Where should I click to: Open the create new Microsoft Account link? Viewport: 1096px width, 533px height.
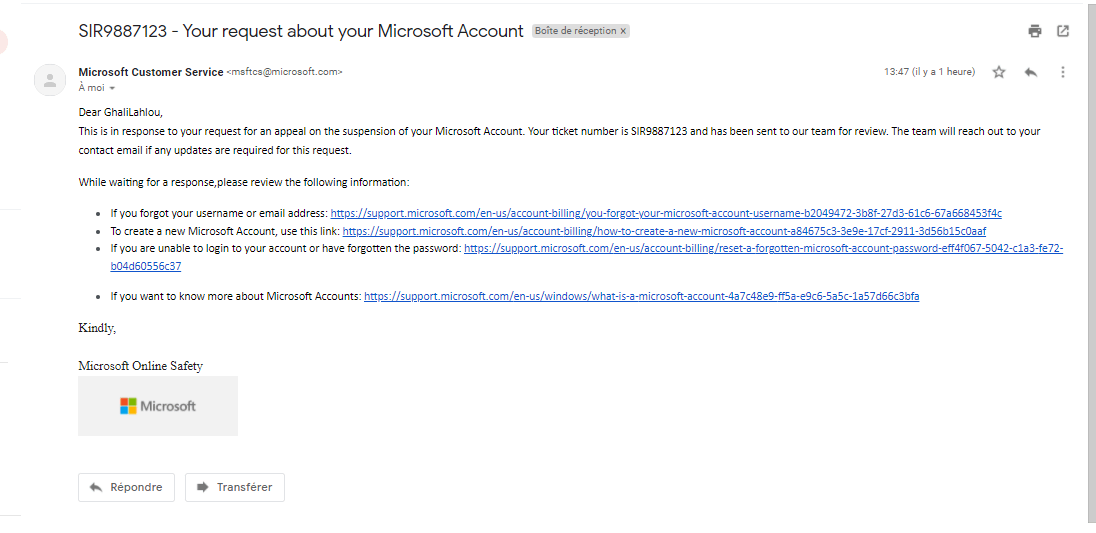664,231
